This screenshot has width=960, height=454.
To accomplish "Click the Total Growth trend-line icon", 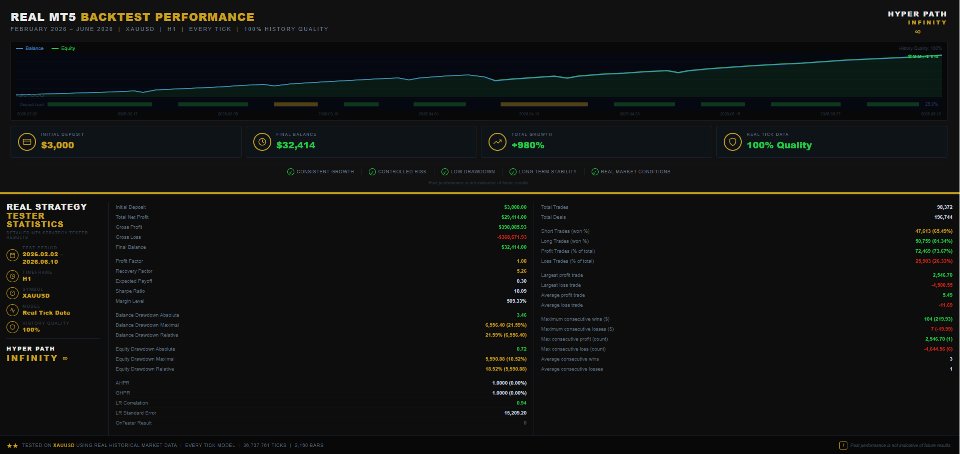I will [x=497, y=142].
